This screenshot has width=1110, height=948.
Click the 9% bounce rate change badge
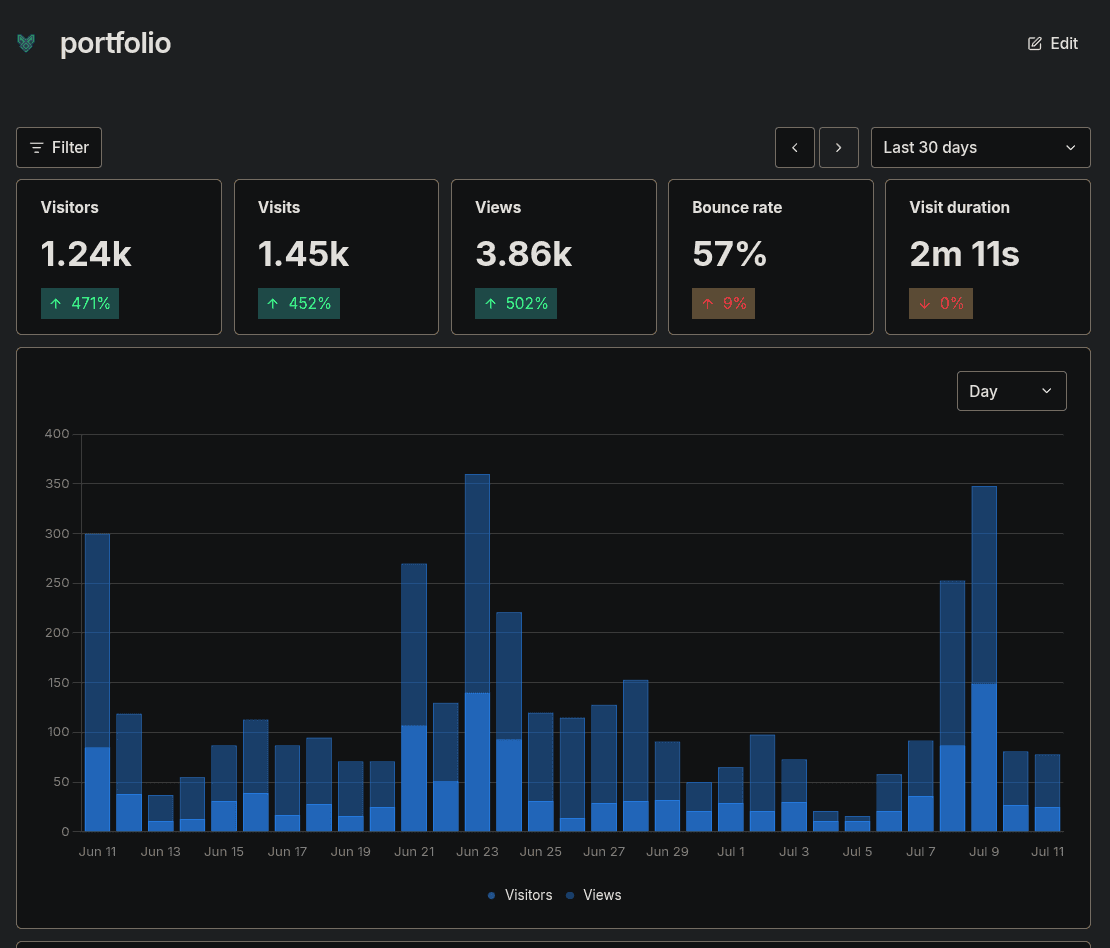click(723, 303)
